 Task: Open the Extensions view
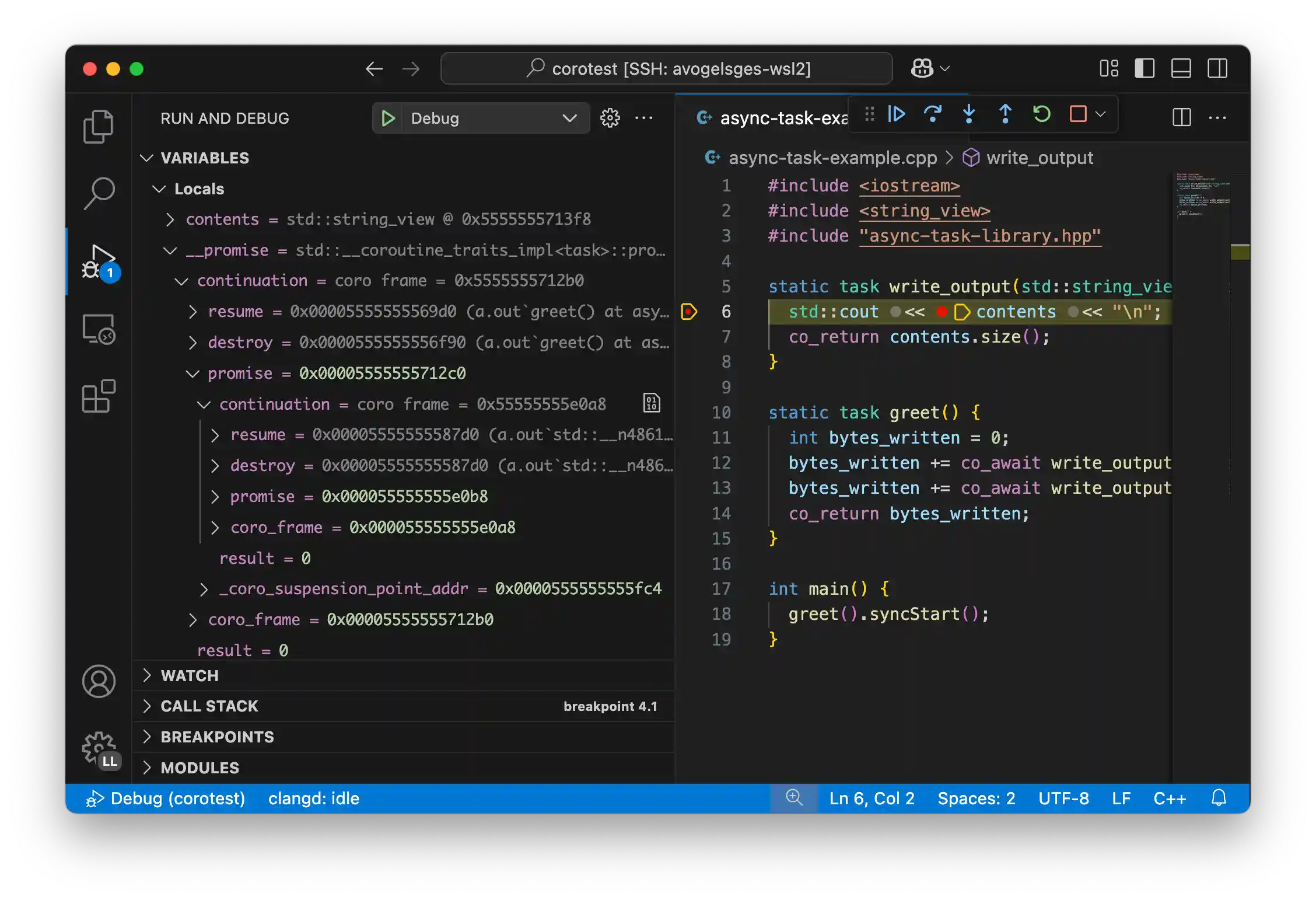99,396
